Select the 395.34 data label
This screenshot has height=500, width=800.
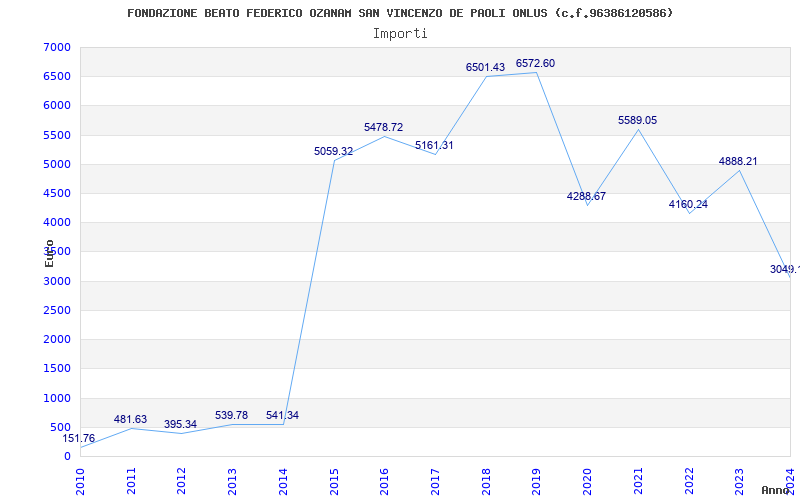[x=180, y=424]
